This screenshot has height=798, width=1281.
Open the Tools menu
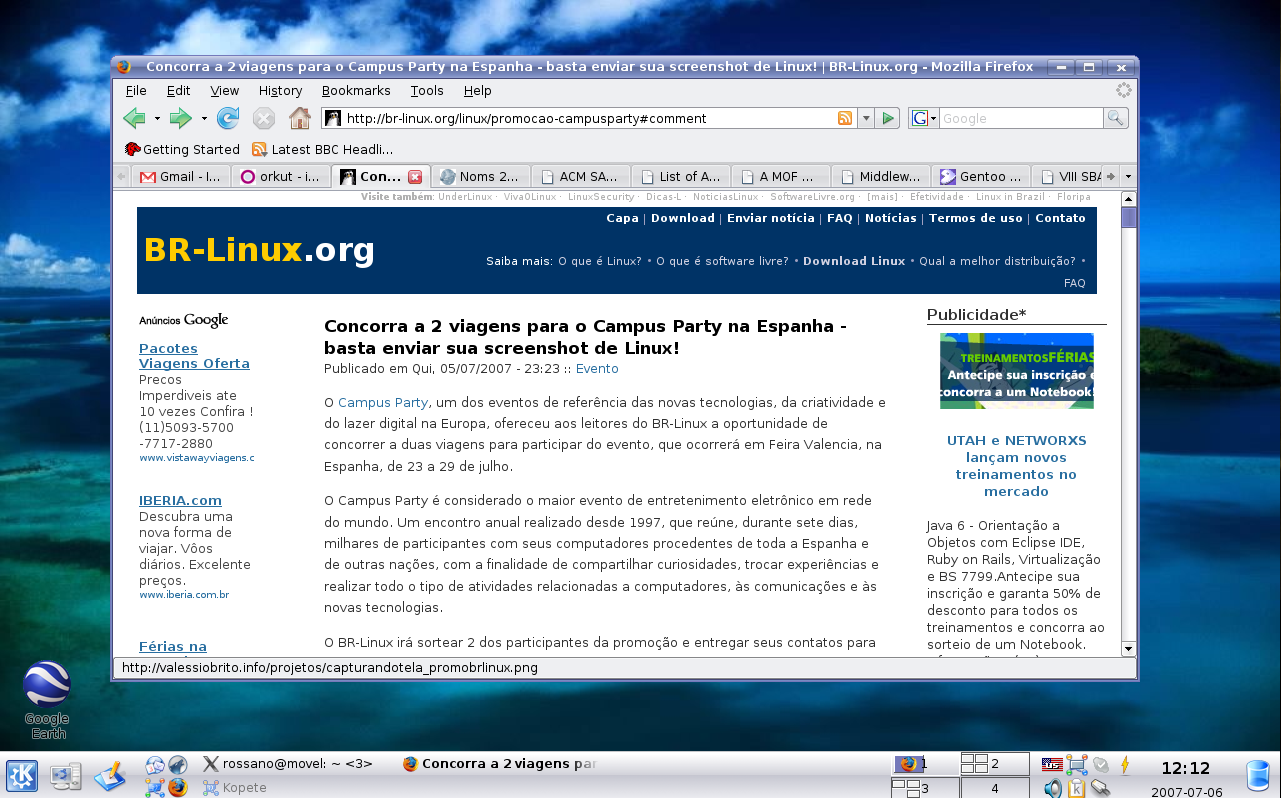(427, 90)
